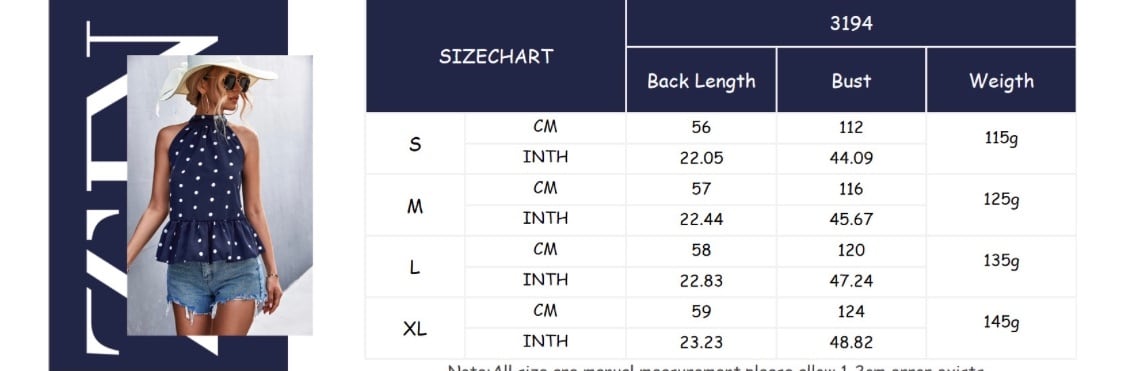Click the 3194 product code header
Screen dimensions: 1125x371
point(851,23)
